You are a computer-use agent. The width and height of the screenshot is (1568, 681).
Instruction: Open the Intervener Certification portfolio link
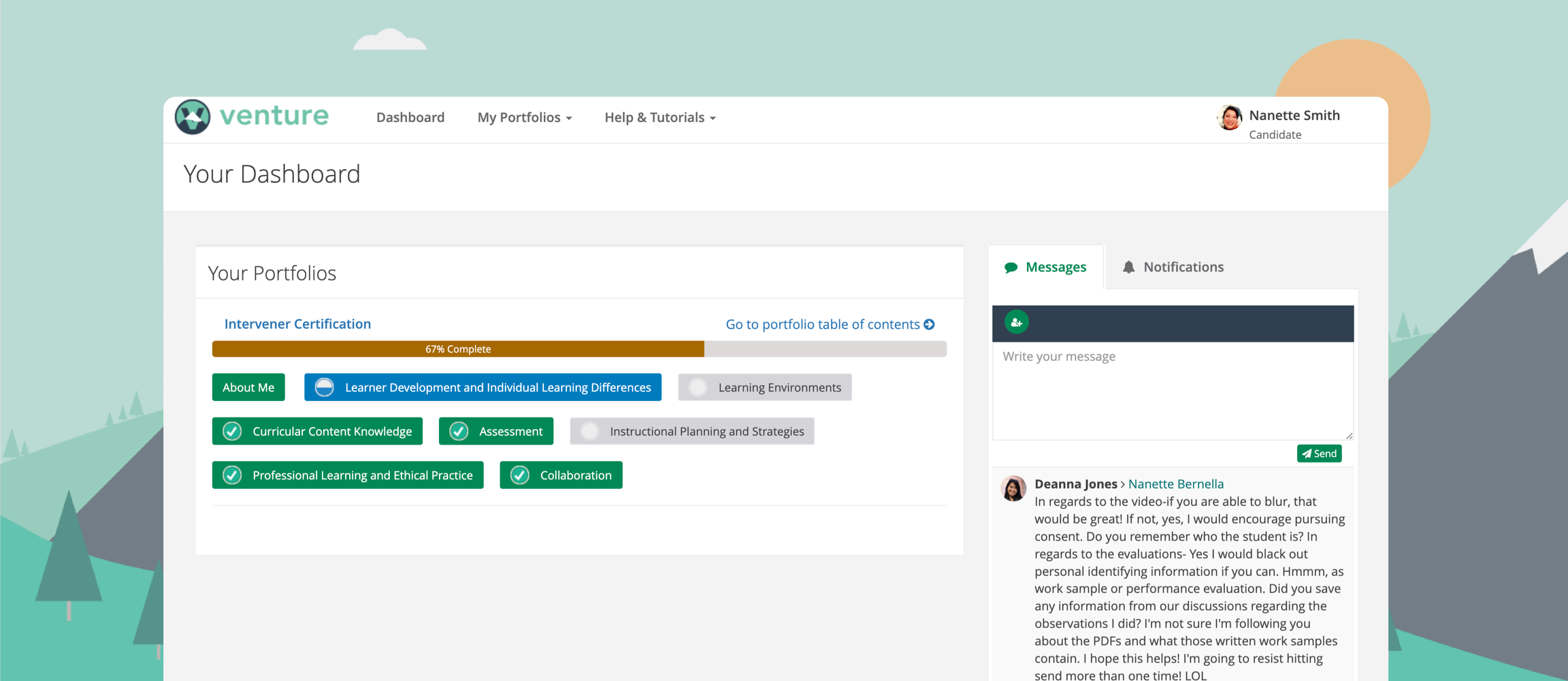pyautogui.click(x=297, y=324)
